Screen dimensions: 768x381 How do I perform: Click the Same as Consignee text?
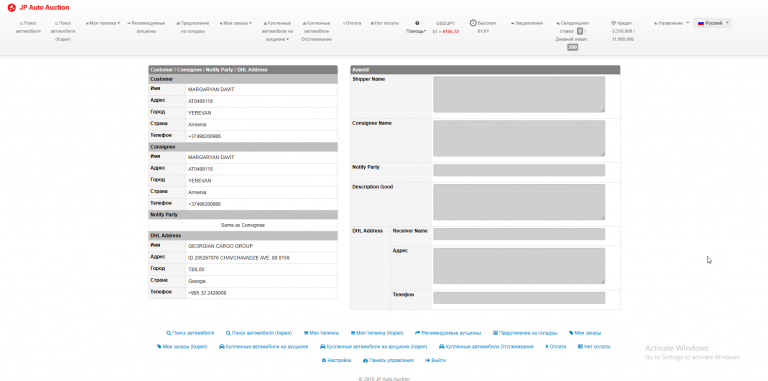tap(243, 225)
